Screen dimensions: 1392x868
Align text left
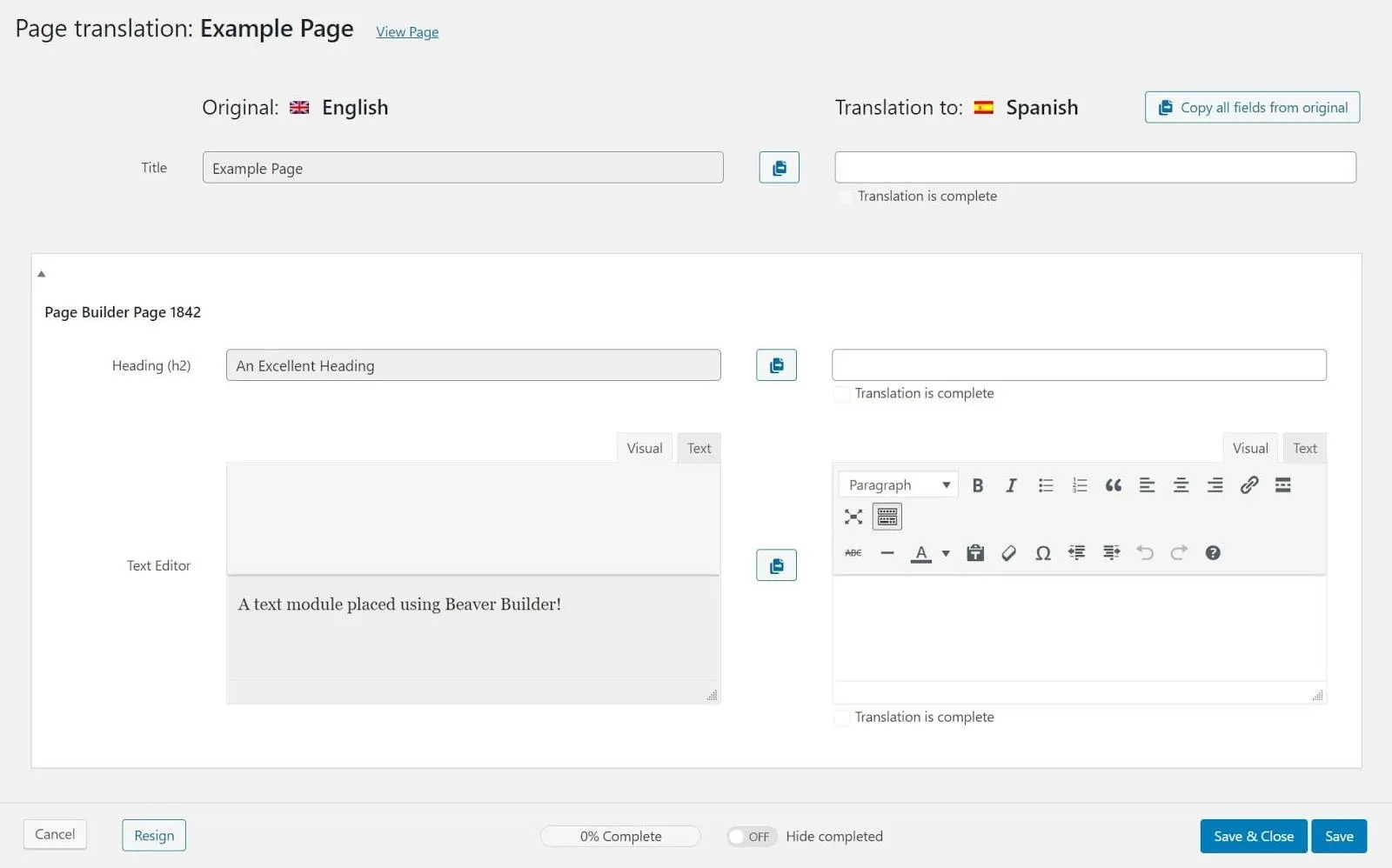(1148, 485)
